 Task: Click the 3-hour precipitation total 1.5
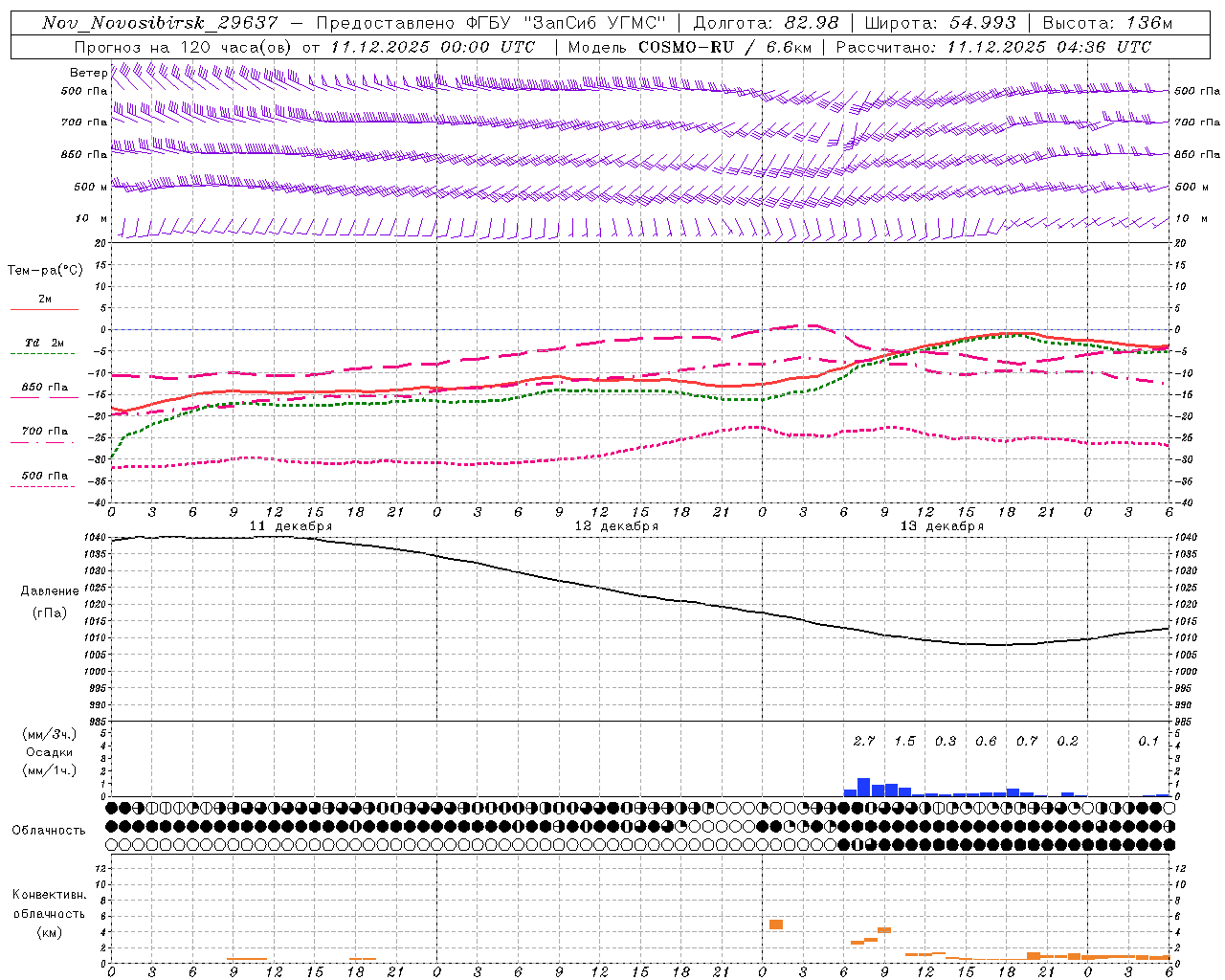904,742
